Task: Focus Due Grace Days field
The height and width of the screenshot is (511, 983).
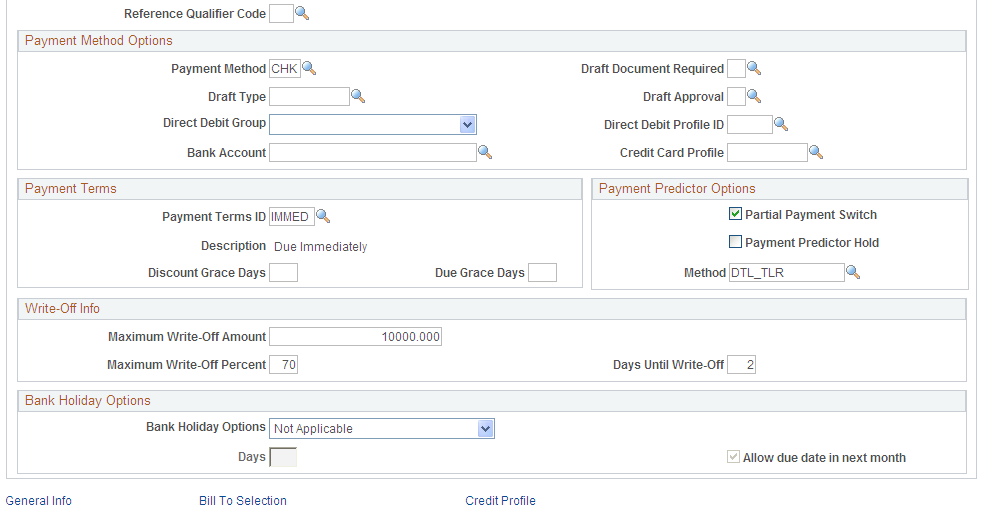Action: (542, 272)
